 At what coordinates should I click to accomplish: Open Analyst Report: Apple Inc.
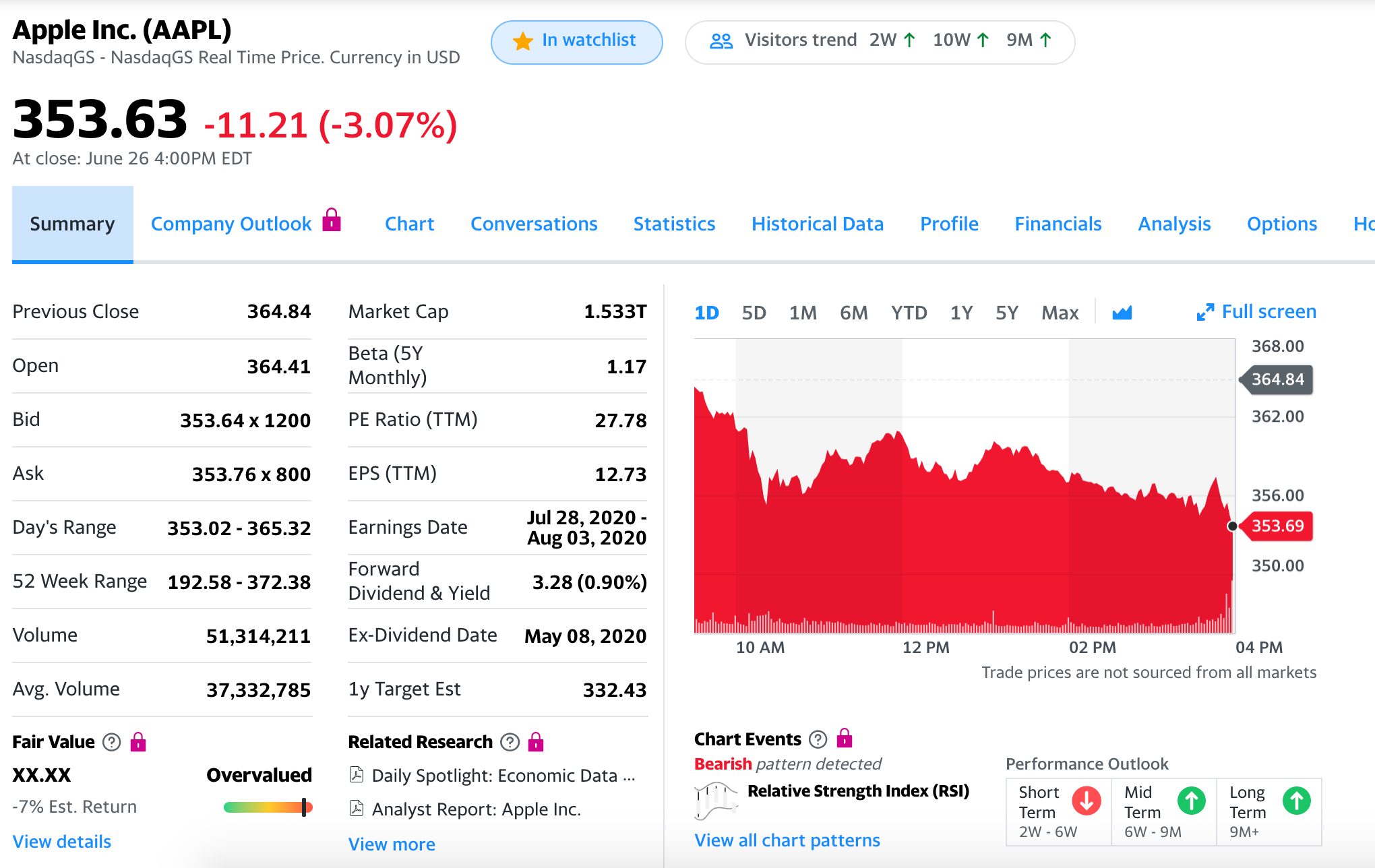tap(477, 809)
